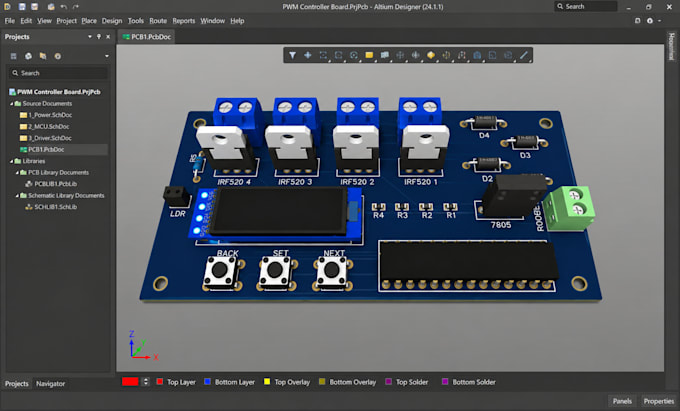Open the selection filter funnel in the active bar

tap(293, 55)
